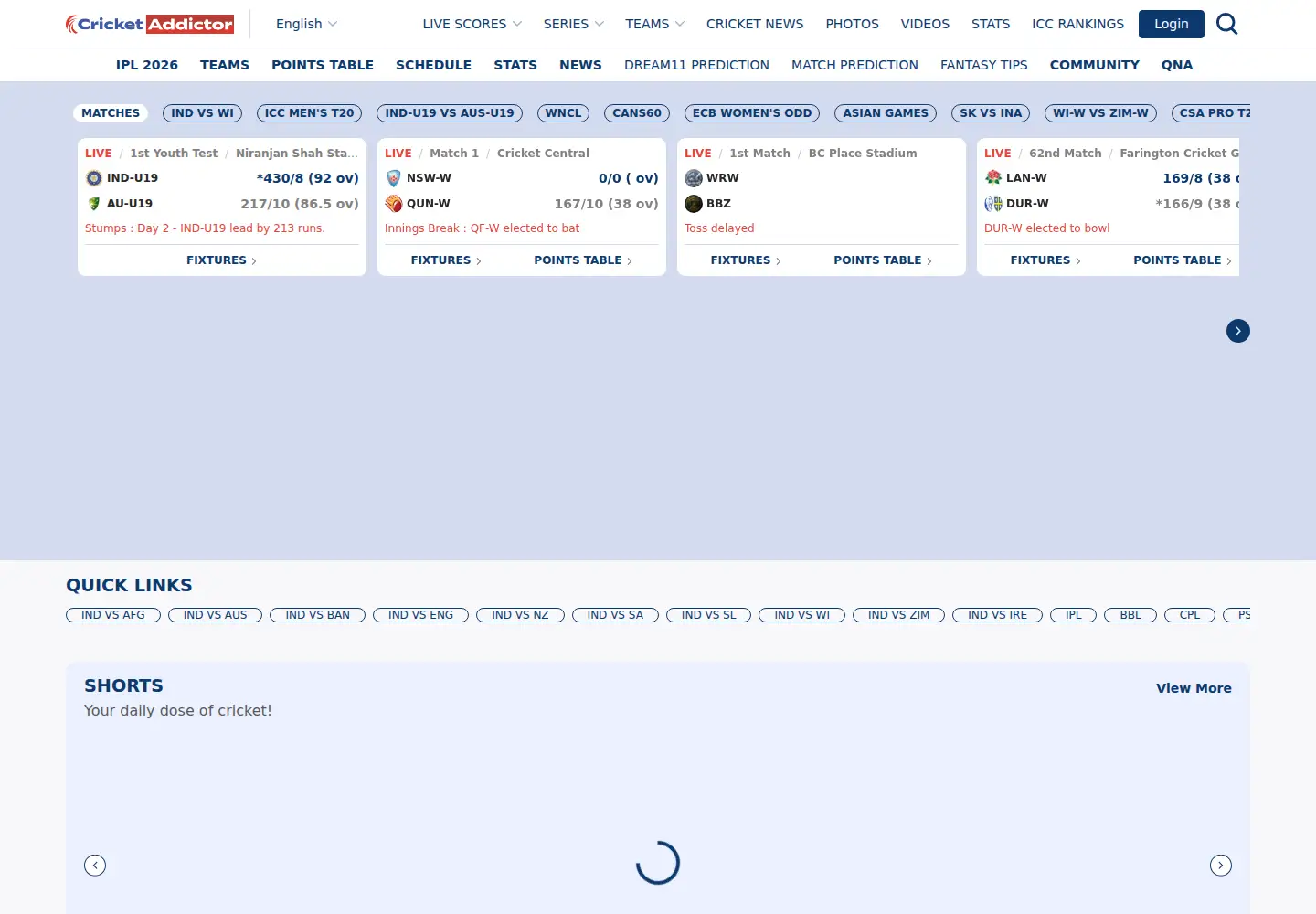1316x914 pixels.
Task: Go to previous Shorts with left arrow
Action: tap(95, 865)
